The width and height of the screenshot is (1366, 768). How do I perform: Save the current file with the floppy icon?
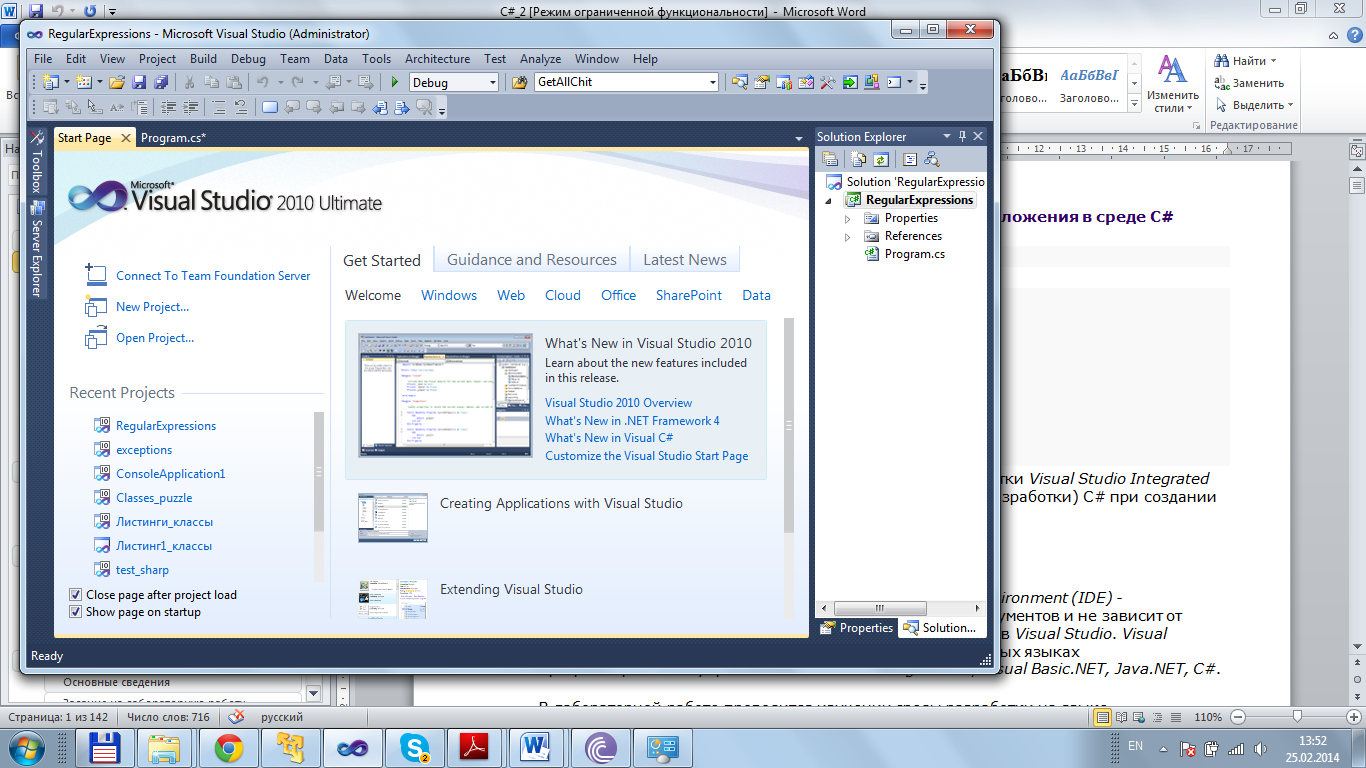click(139, 82)
